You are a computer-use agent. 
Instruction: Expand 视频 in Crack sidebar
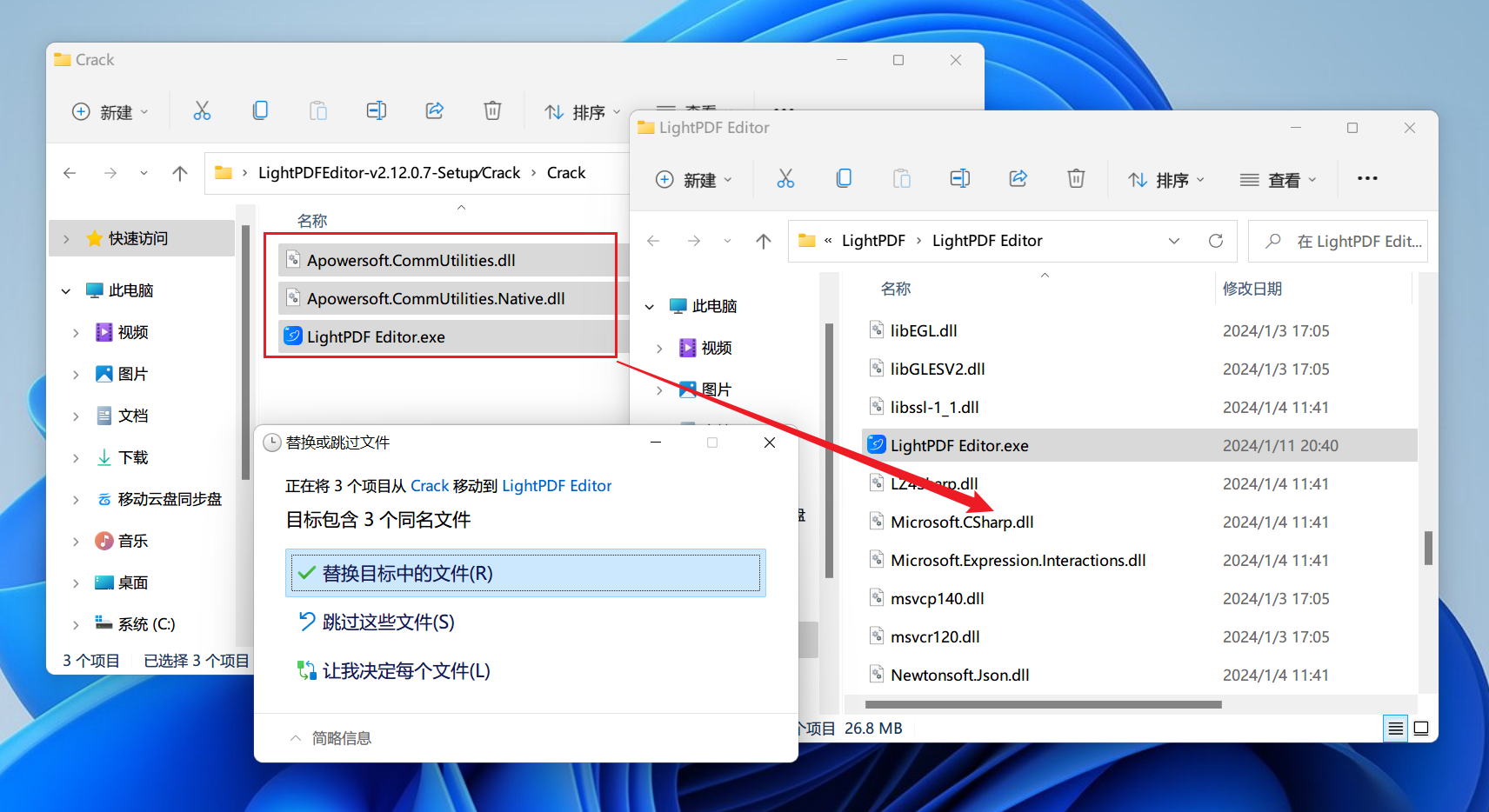click(x=76, y=332)
